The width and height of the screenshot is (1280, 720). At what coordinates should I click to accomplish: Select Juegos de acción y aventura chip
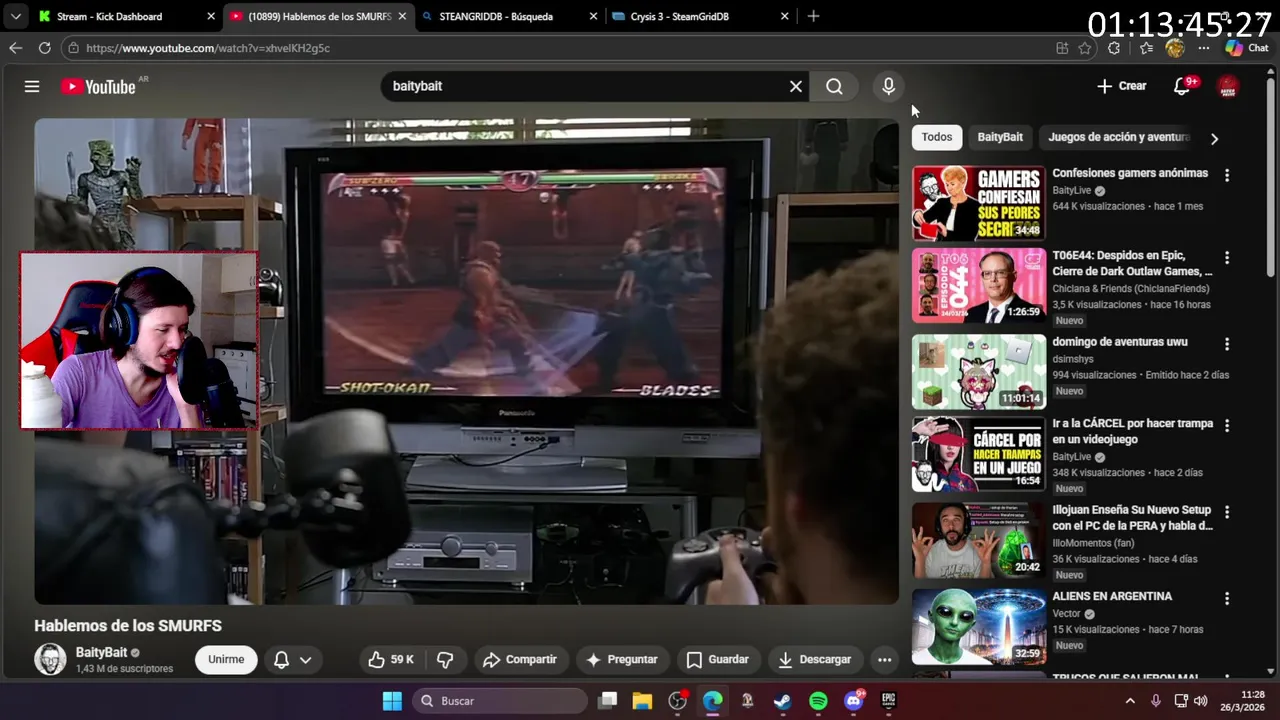(x=1119, y=137)
